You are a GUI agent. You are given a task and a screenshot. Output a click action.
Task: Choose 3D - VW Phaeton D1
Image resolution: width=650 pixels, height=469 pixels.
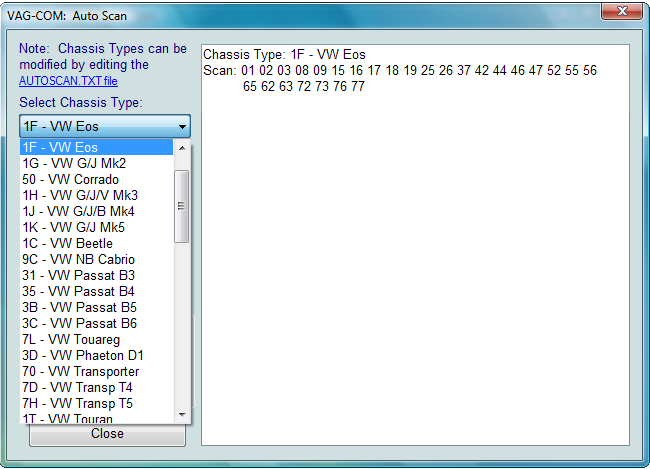click(96, 355)
